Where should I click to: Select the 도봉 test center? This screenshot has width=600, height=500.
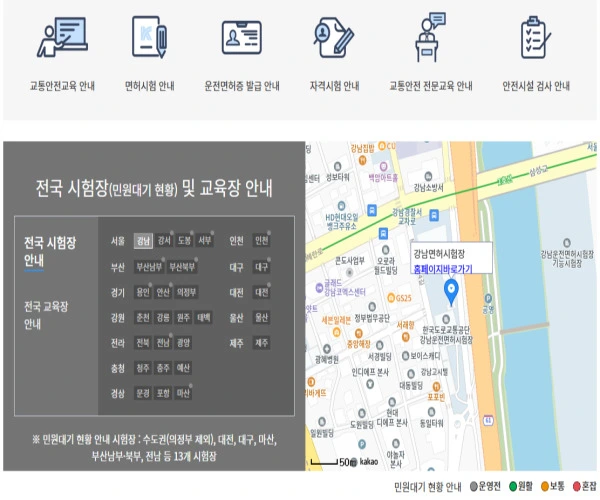point(184,240)
